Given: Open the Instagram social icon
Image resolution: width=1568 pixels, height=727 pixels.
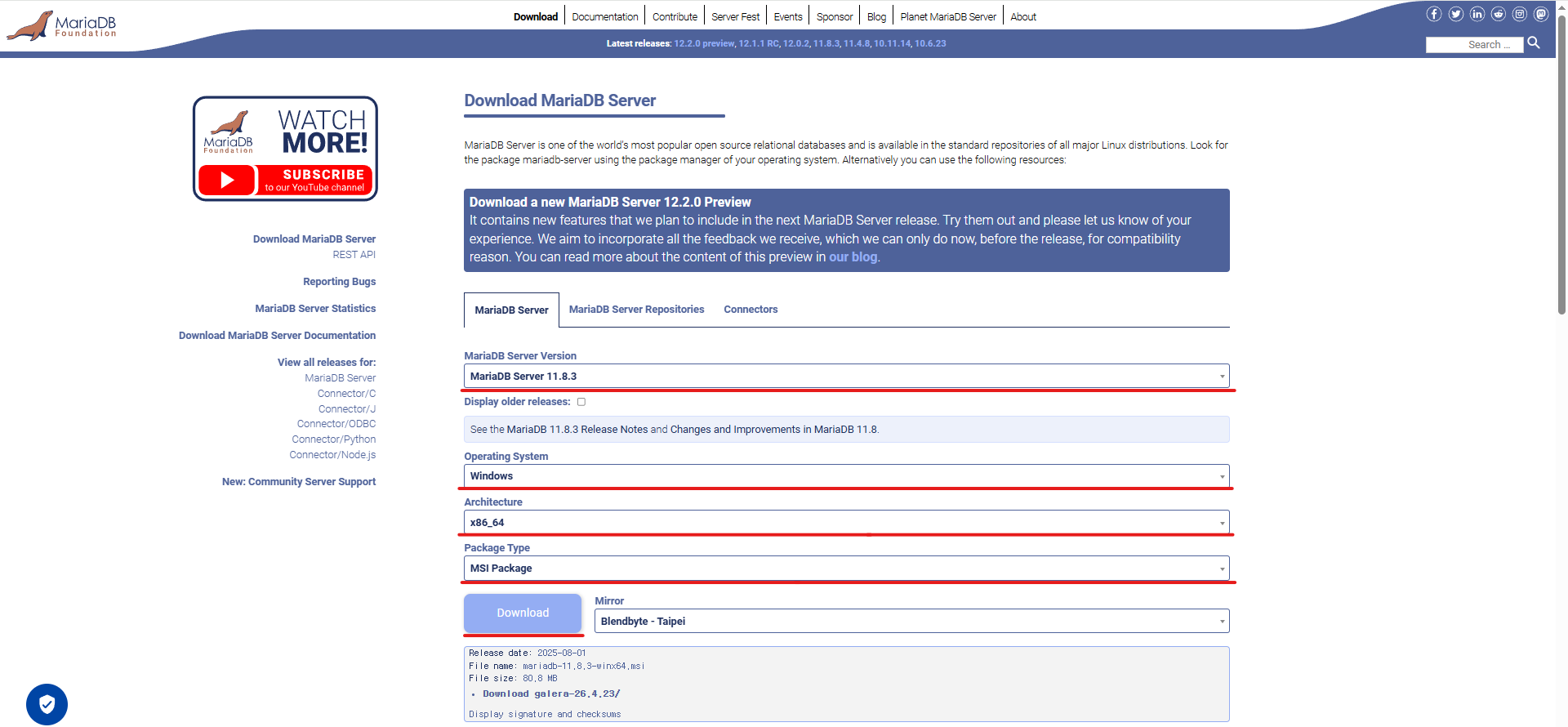Looking at the screenshot, I should pos(1520,14).
